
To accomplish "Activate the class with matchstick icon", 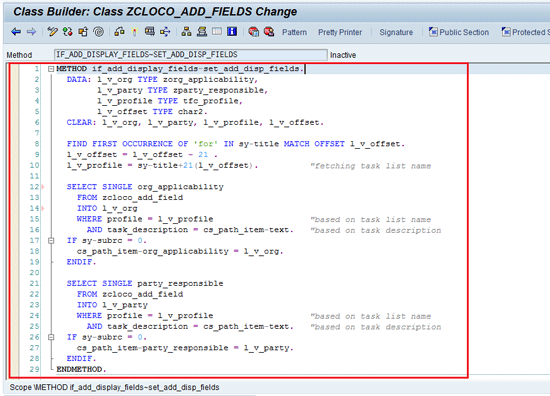I will (x=135, y=32).
